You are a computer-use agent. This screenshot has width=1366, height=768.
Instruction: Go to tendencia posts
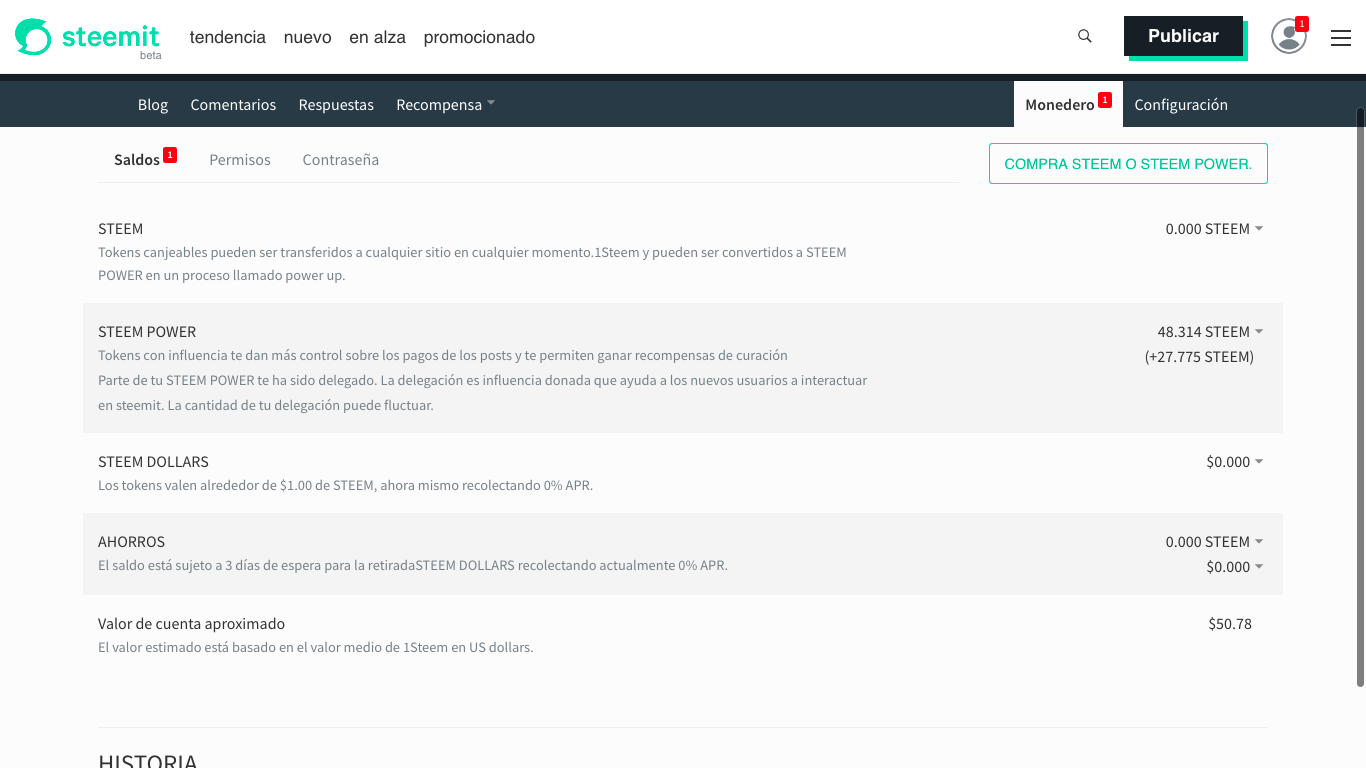[228, 37]
